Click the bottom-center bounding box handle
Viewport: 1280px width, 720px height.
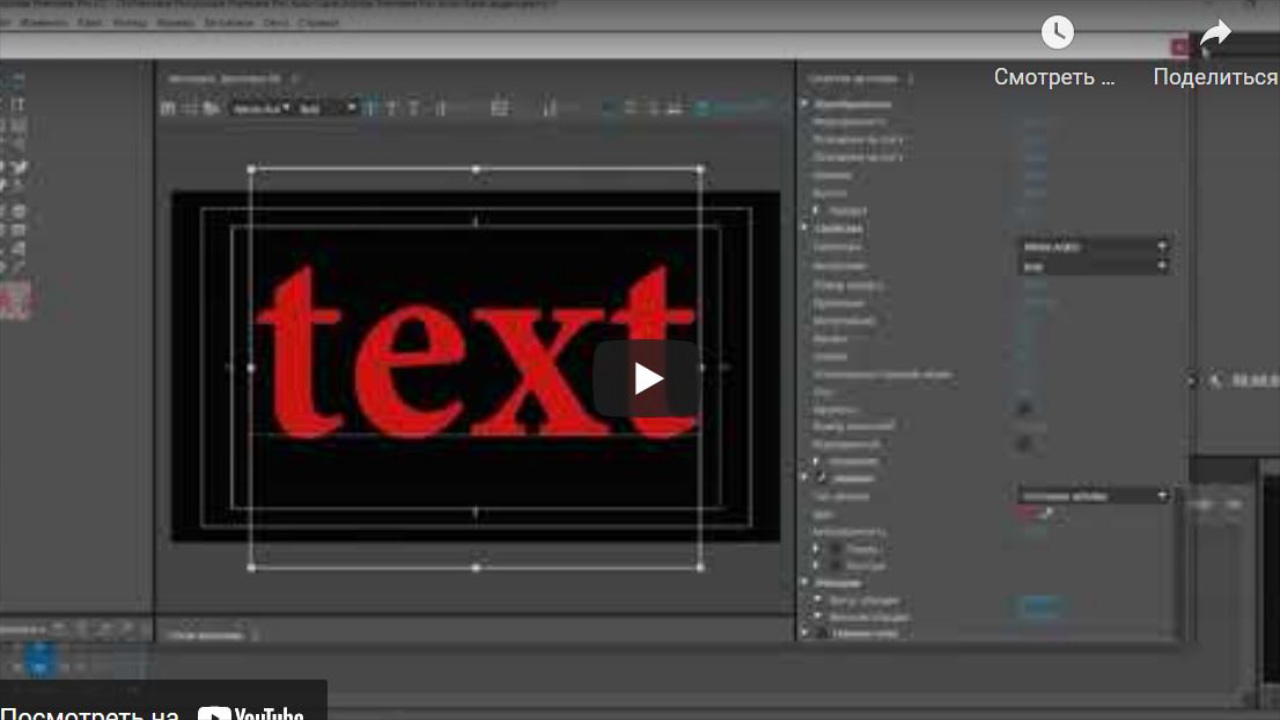[476, 568]
